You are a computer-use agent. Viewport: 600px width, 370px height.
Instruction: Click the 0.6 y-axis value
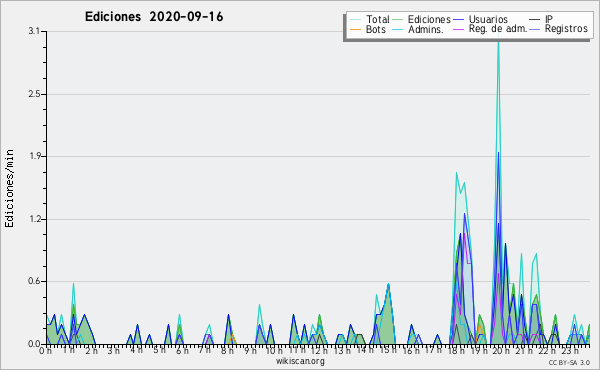pos(34,282)
